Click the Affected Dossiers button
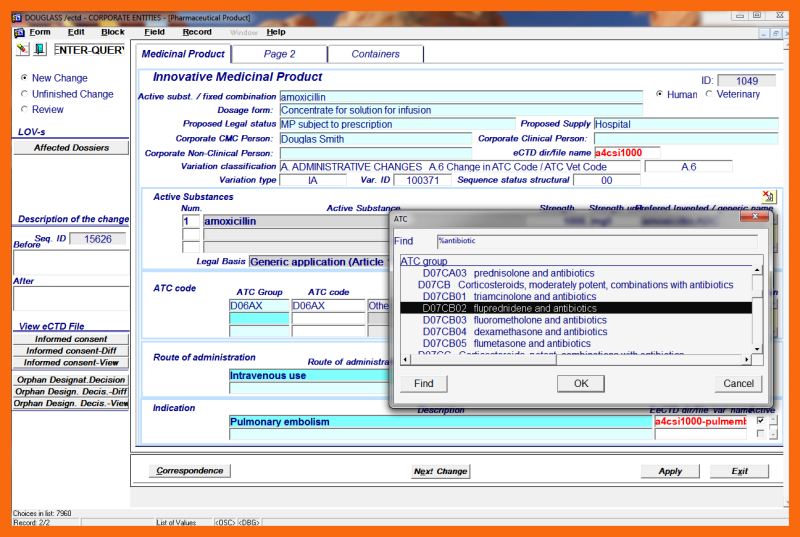This screenshot has height=537, width=800. (x=70, y=148)
